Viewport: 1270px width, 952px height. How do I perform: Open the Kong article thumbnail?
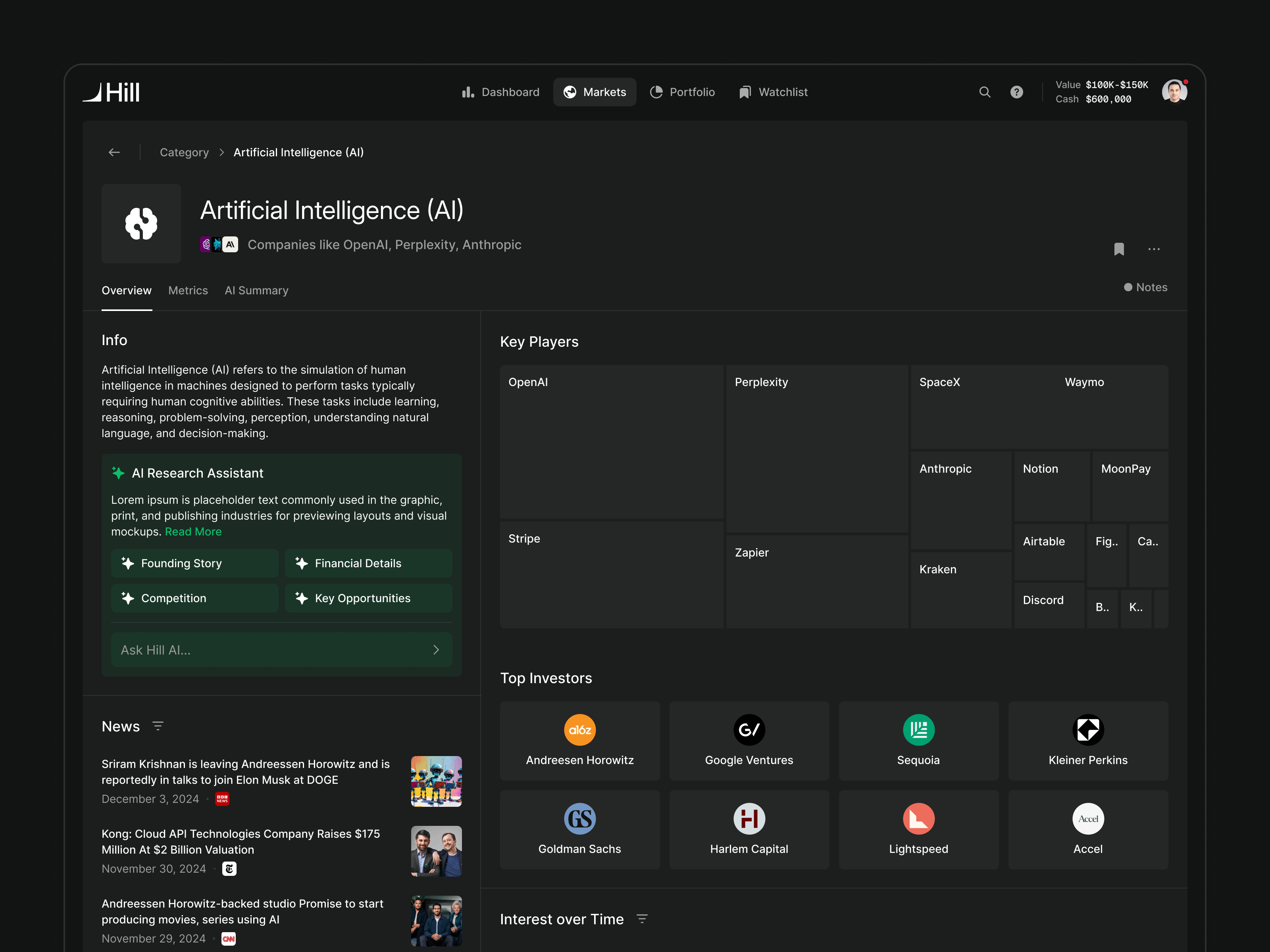[436, 850]
